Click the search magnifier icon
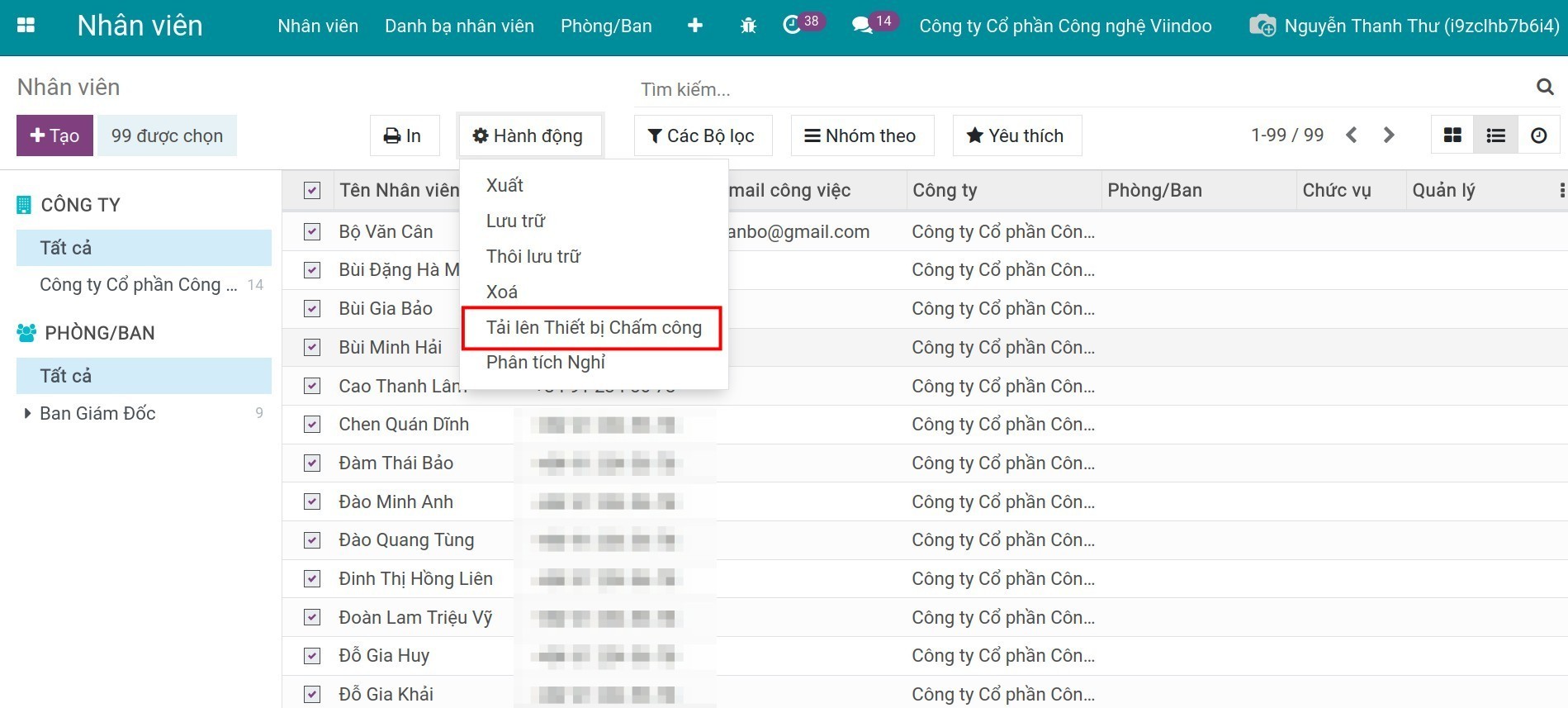The height and width of the screenshot is (708, 1568). 1545,87
